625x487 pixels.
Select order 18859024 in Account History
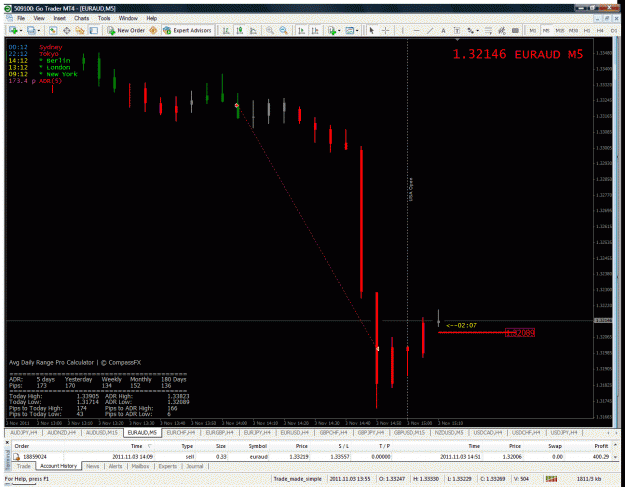312,457
